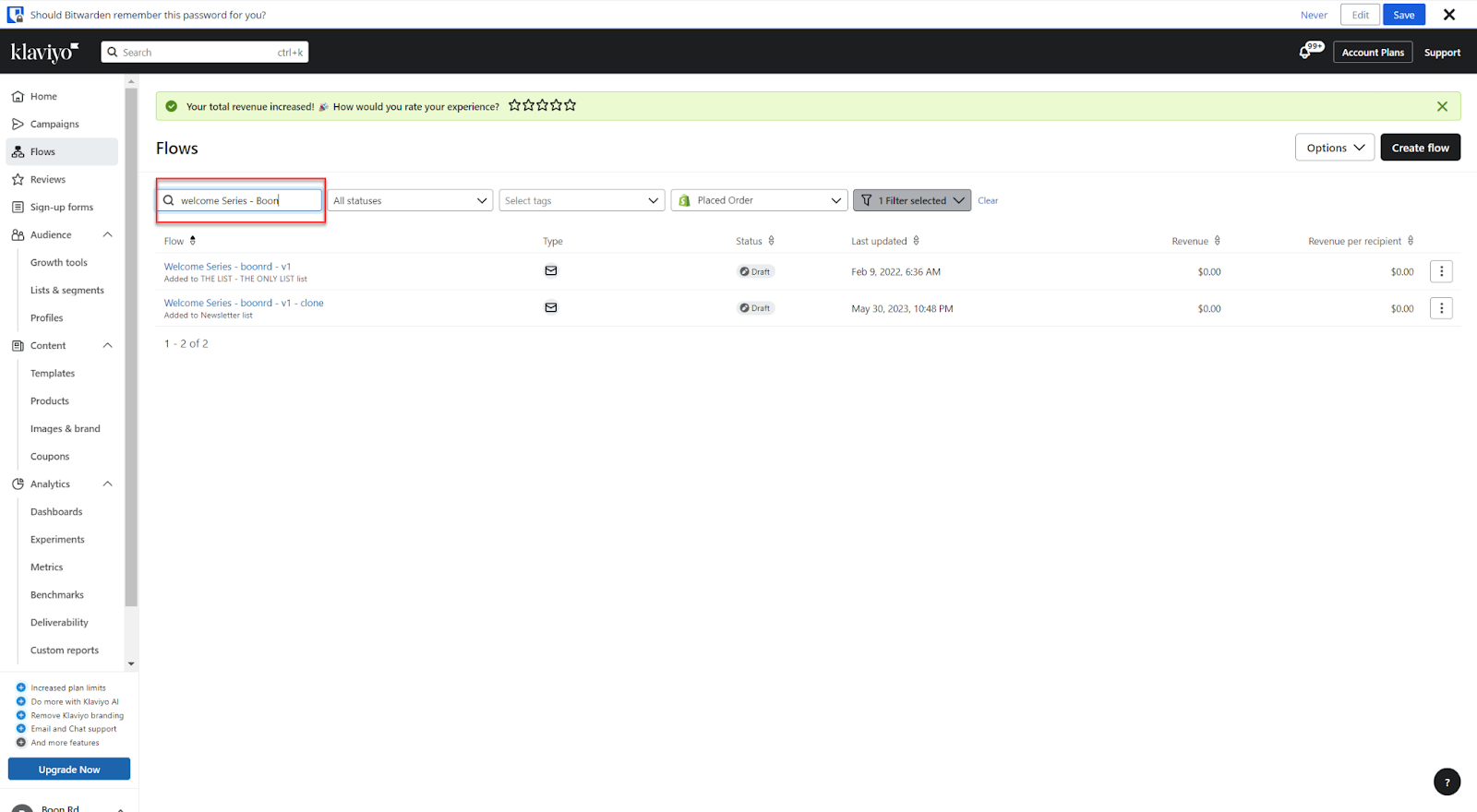
Task: Open Support link
Action: point(1442,53)
